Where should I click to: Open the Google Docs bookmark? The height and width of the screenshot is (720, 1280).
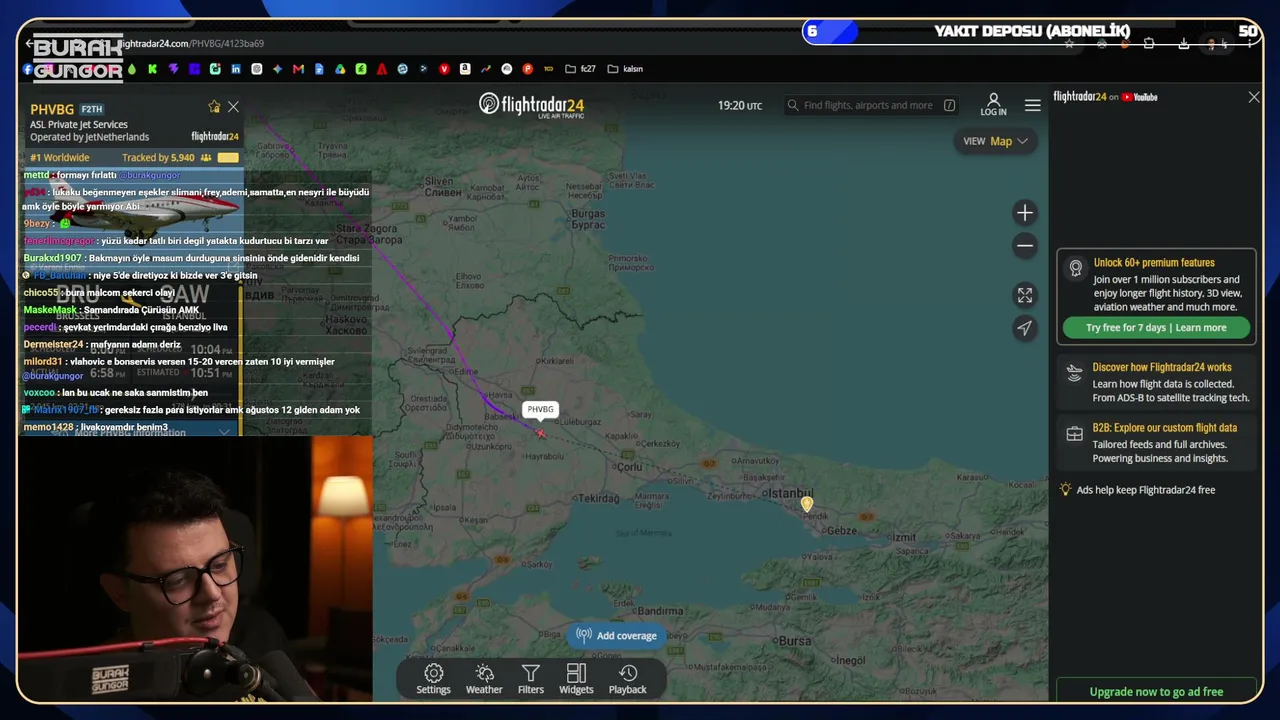[x=319, y=69]
